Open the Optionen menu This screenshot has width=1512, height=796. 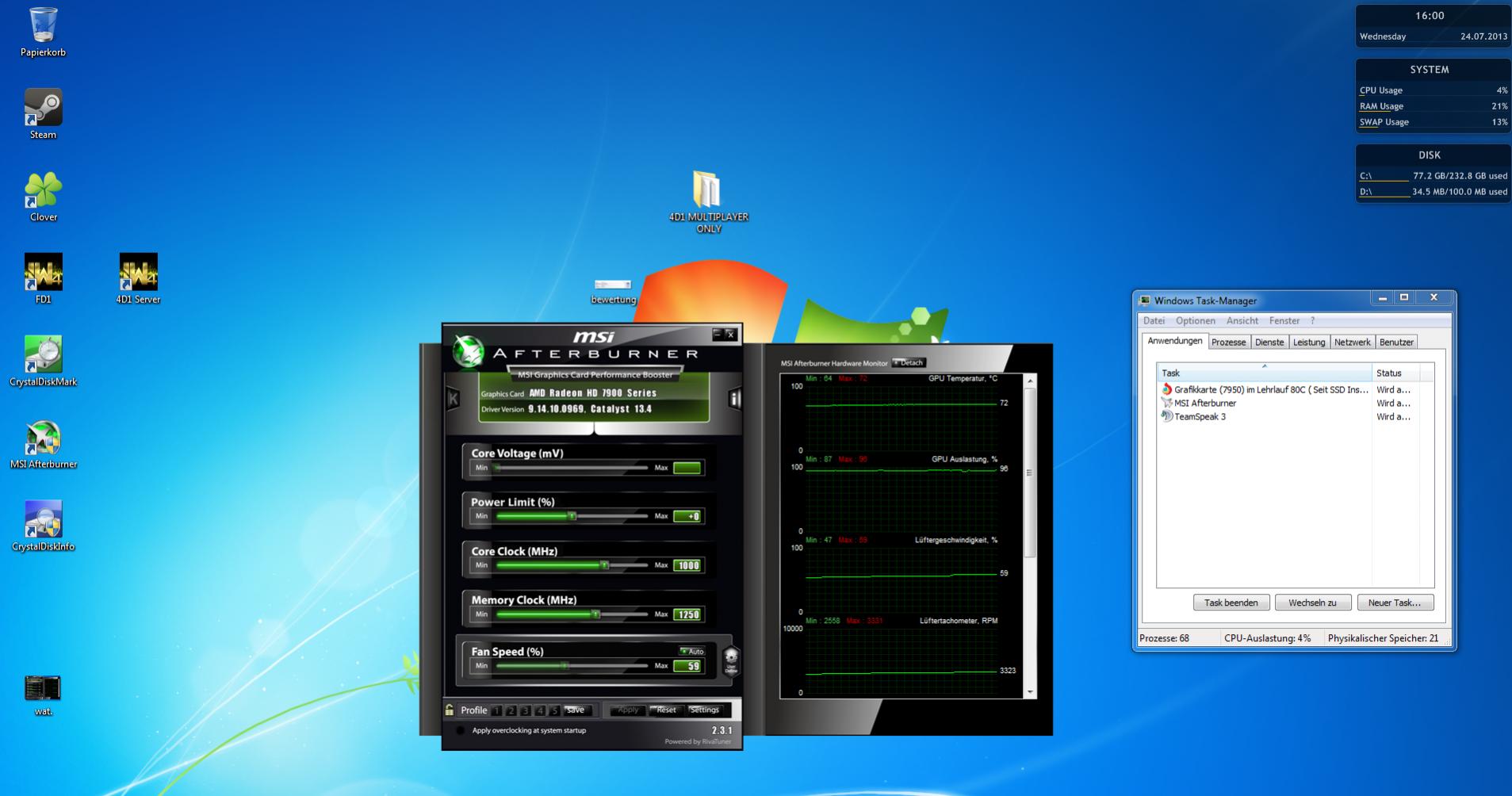[1196, 320]
